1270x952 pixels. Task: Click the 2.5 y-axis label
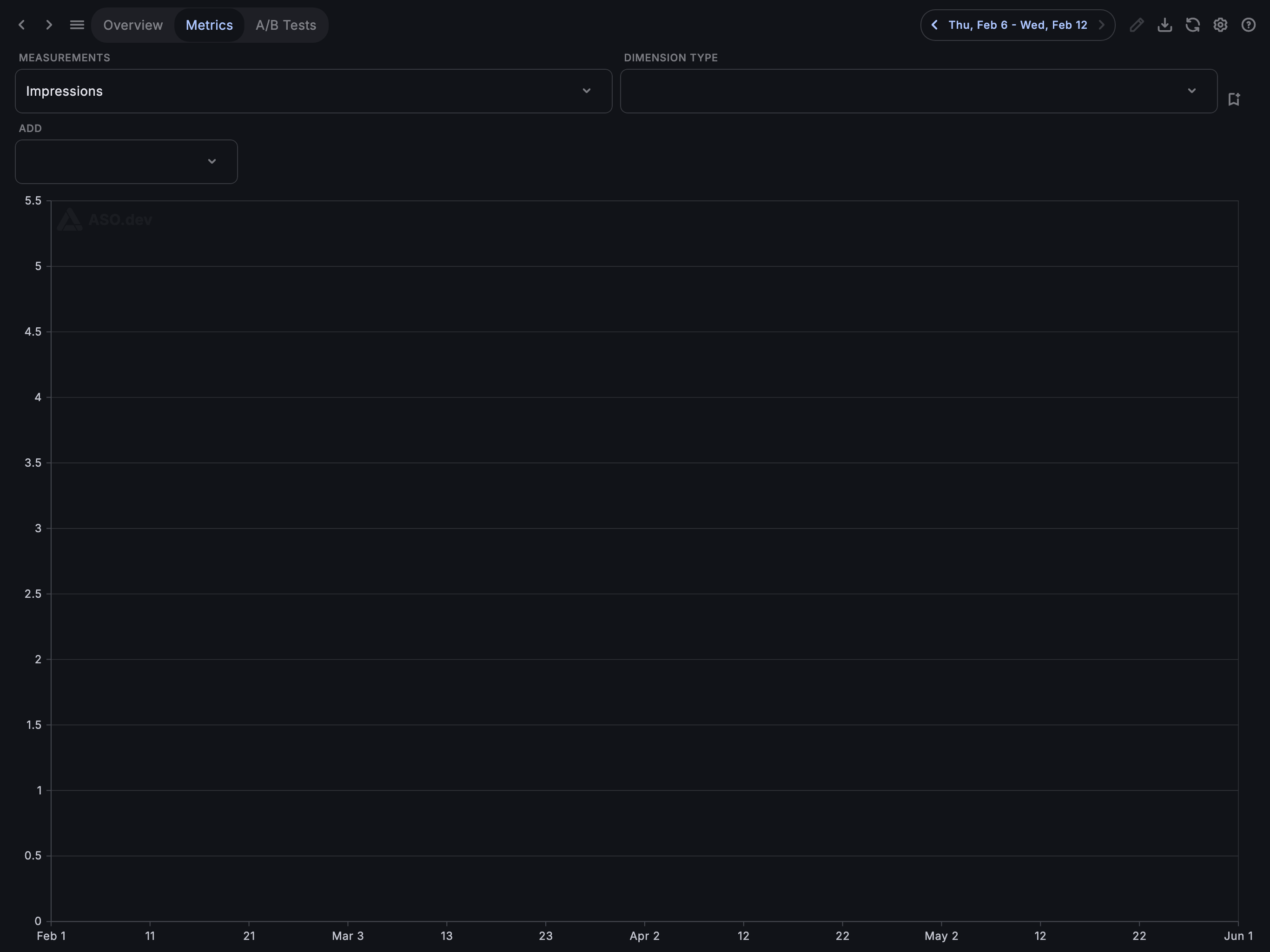click(x=33, y=594)
